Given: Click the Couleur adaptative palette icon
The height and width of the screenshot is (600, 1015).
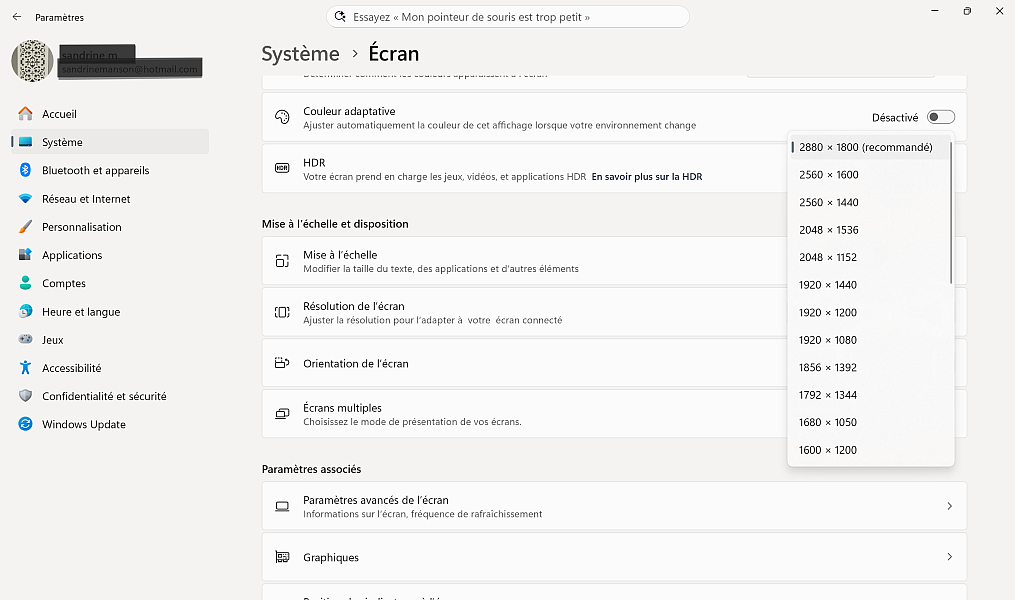Looking at the screenshot, I should coord(282,117).
